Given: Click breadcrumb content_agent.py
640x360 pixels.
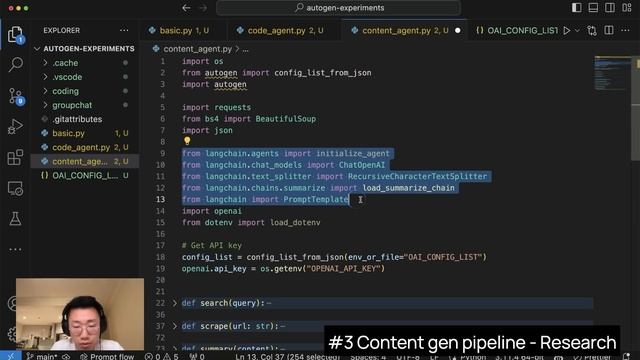Looking at the screenshot, I should pos(197,49).
